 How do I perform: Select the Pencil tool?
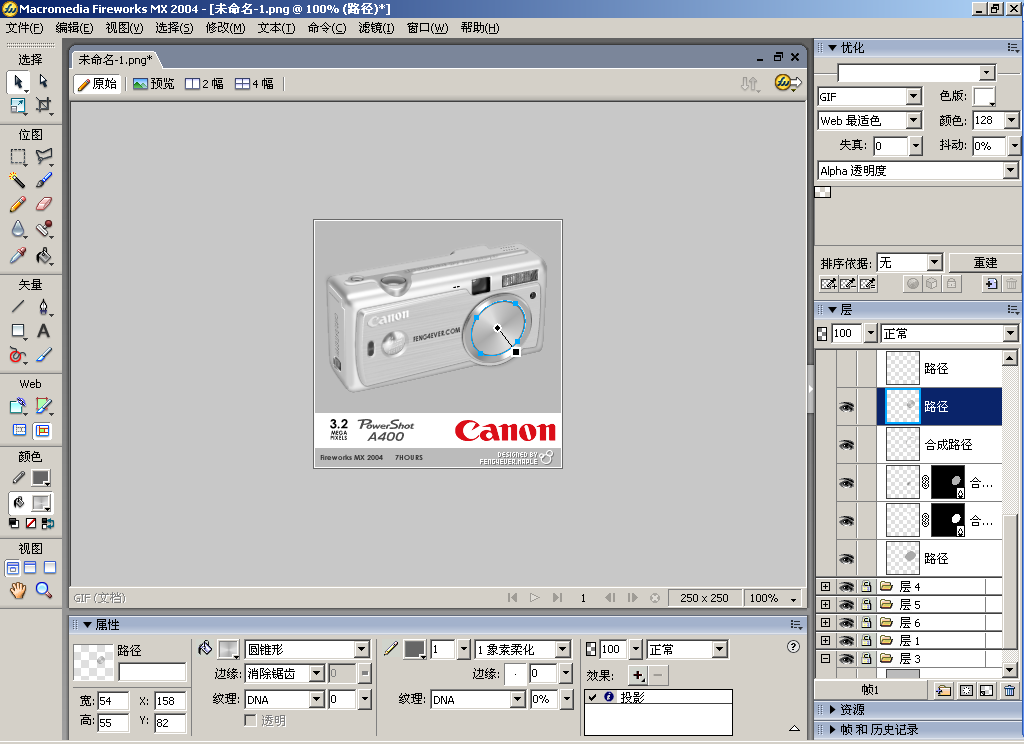click(x=18, y=204)
